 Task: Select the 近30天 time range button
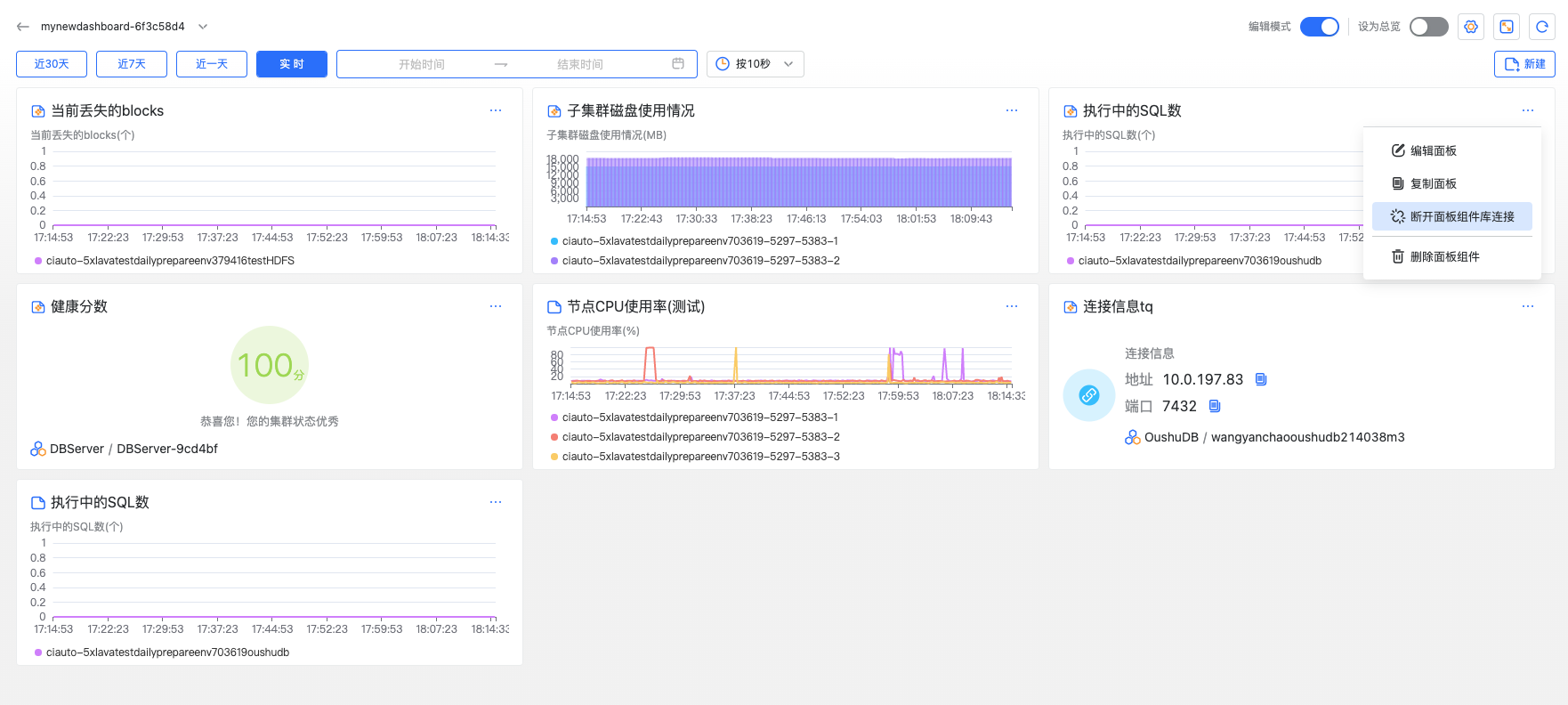(x=52, y=64)
